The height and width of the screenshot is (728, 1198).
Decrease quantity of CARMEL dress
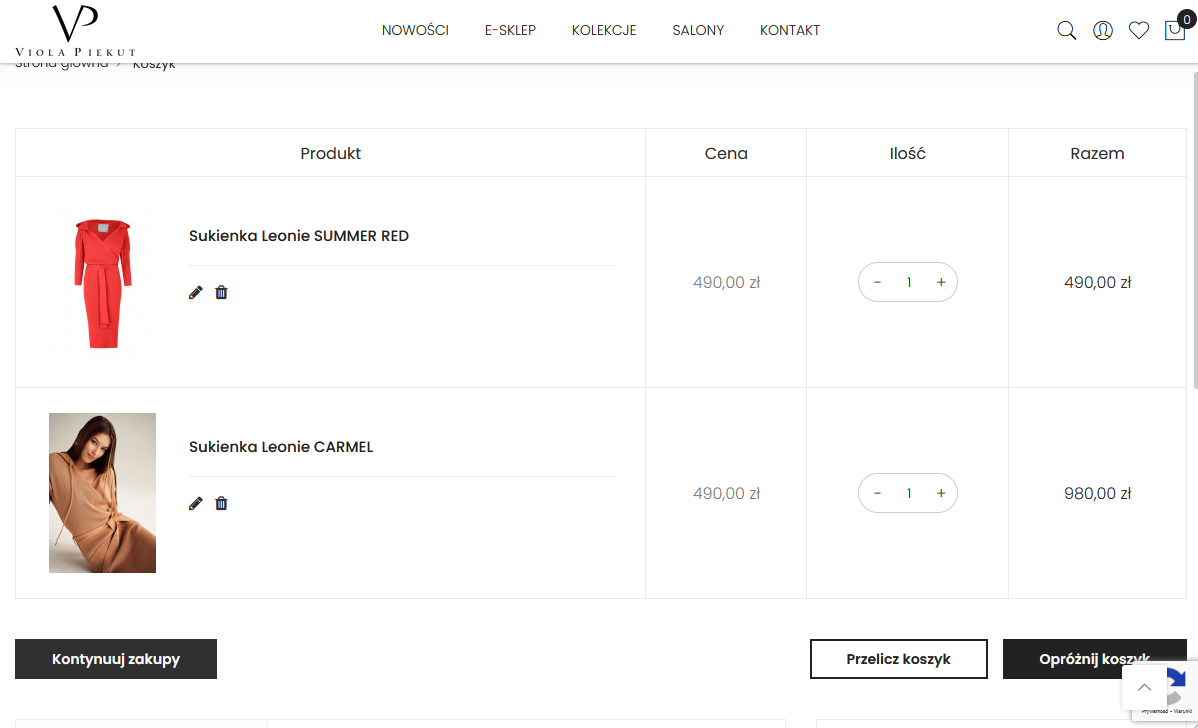[877, 493]
